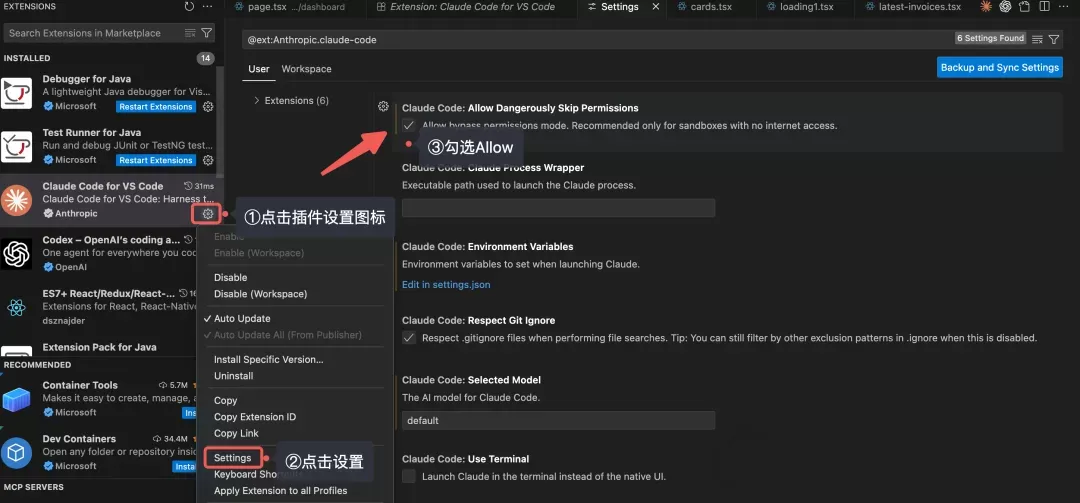Click the Claude Process Wrapper input field

[x=559, y=208]
